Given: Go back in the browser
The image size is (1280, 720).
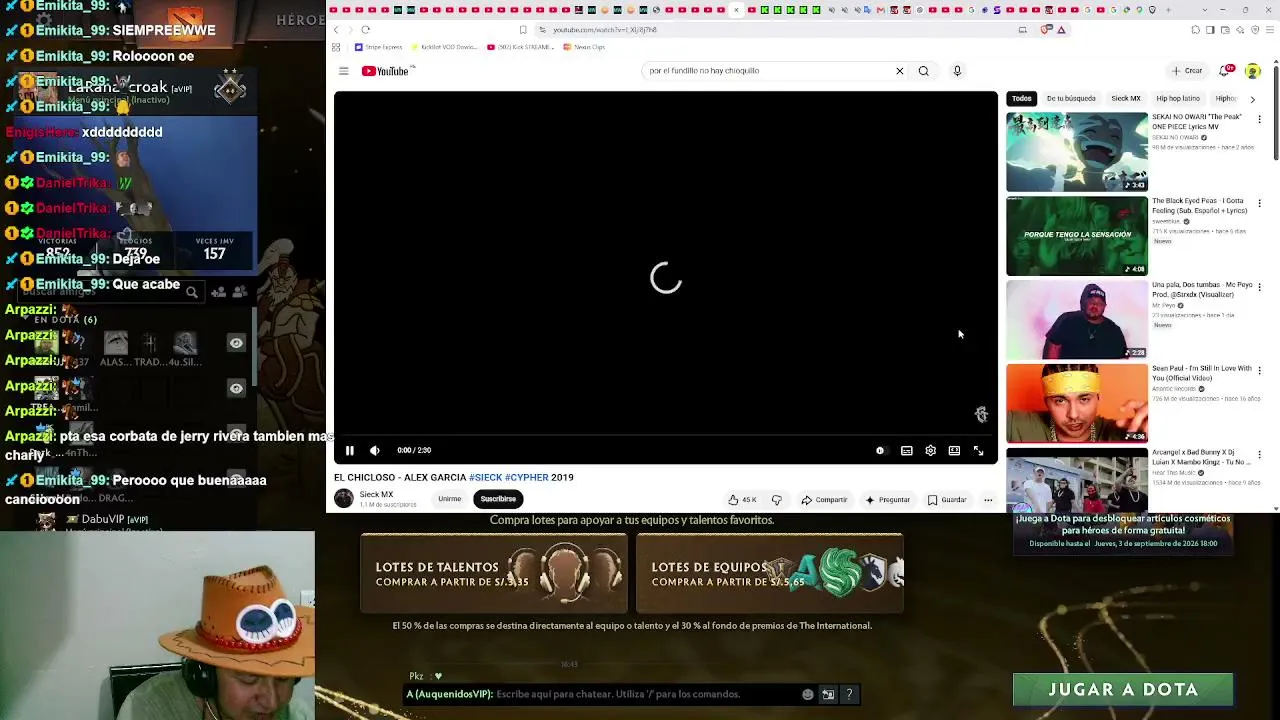Looking at the screenshot, I should tap(336, 30).
